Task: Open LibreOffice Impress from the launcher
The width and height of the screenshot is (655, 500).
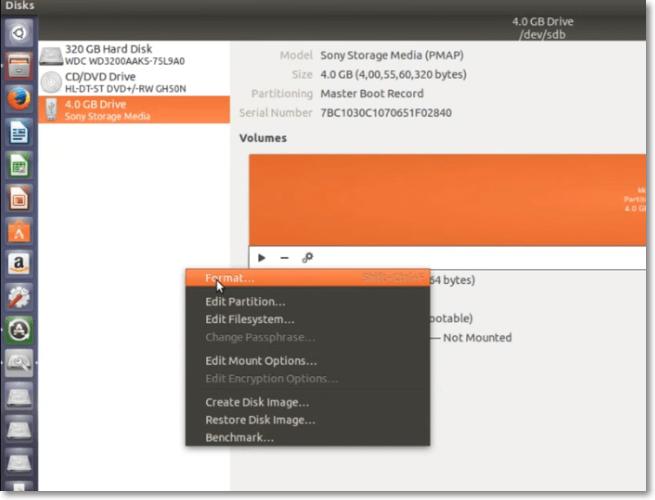Action: [19, 198]
